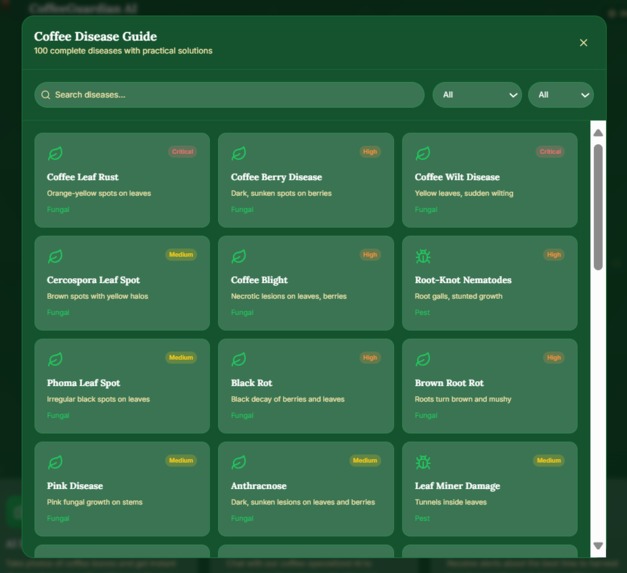The height and width of the screenshot is (573, 627).
Task: Click 'Pink fungal growth on stems' description
Action: click(x=94, y=502)
